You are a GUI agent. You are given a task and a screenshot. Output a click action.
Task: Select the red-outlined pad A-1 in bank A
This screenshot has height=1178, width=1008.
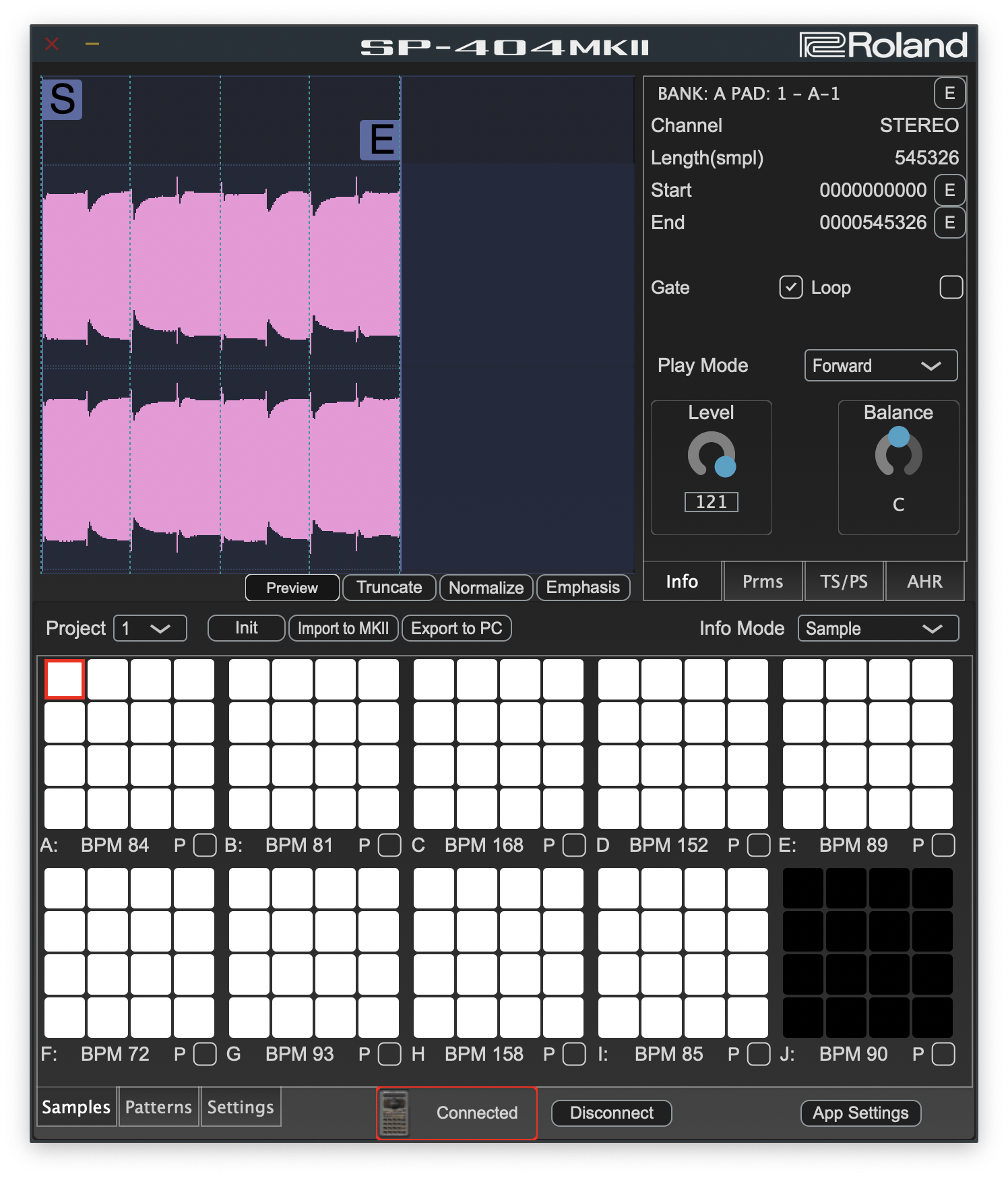pyautogui.click(x=65, y=679)
